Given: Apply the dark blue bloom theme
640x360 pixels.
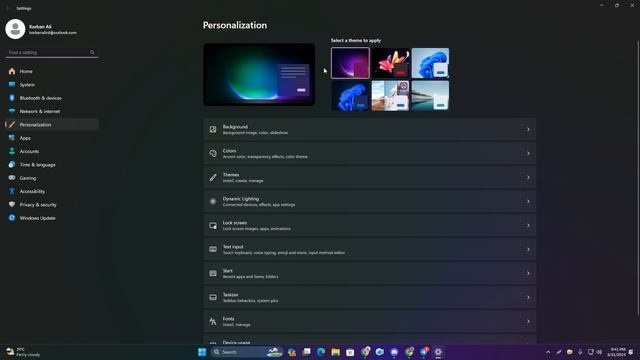Looking at the screenshot, I should [x=350, y=96].
